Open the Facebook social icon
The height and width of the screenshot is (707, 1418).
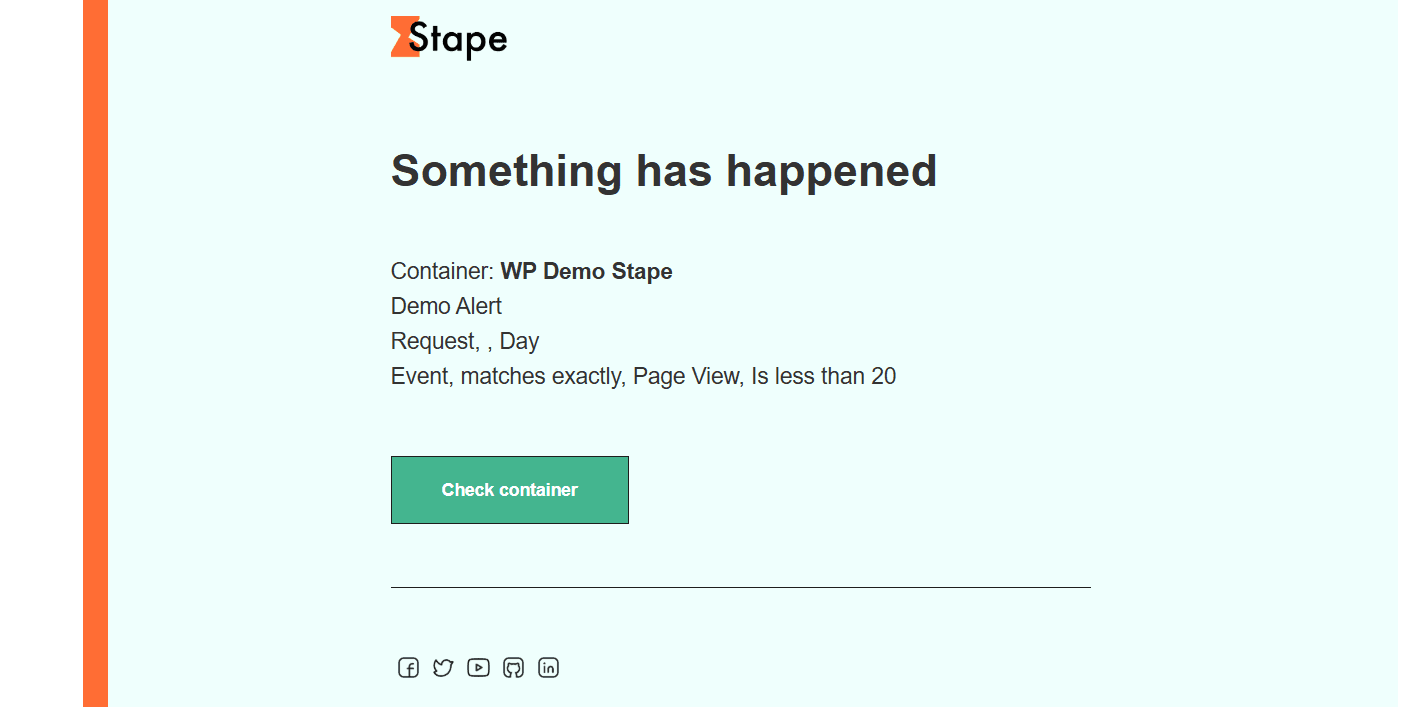pos(408,668)
